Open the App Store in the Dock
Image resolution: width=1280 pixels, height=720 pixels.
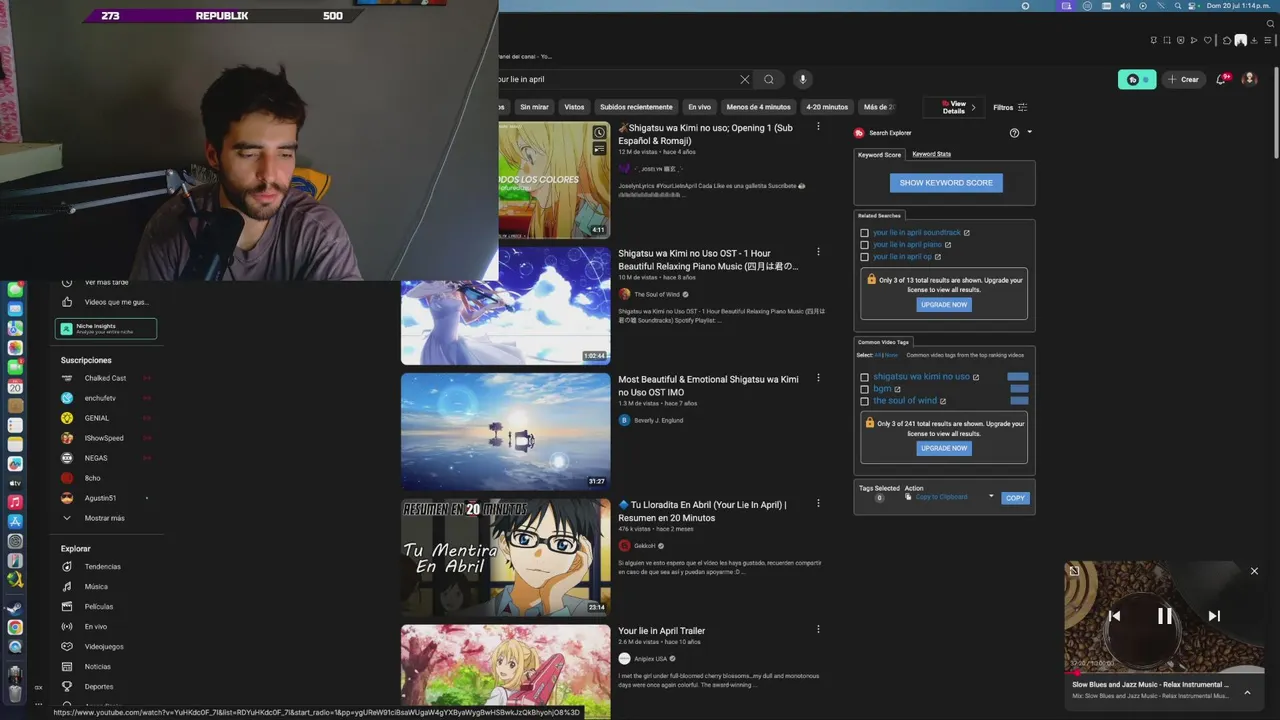(15, 521)
